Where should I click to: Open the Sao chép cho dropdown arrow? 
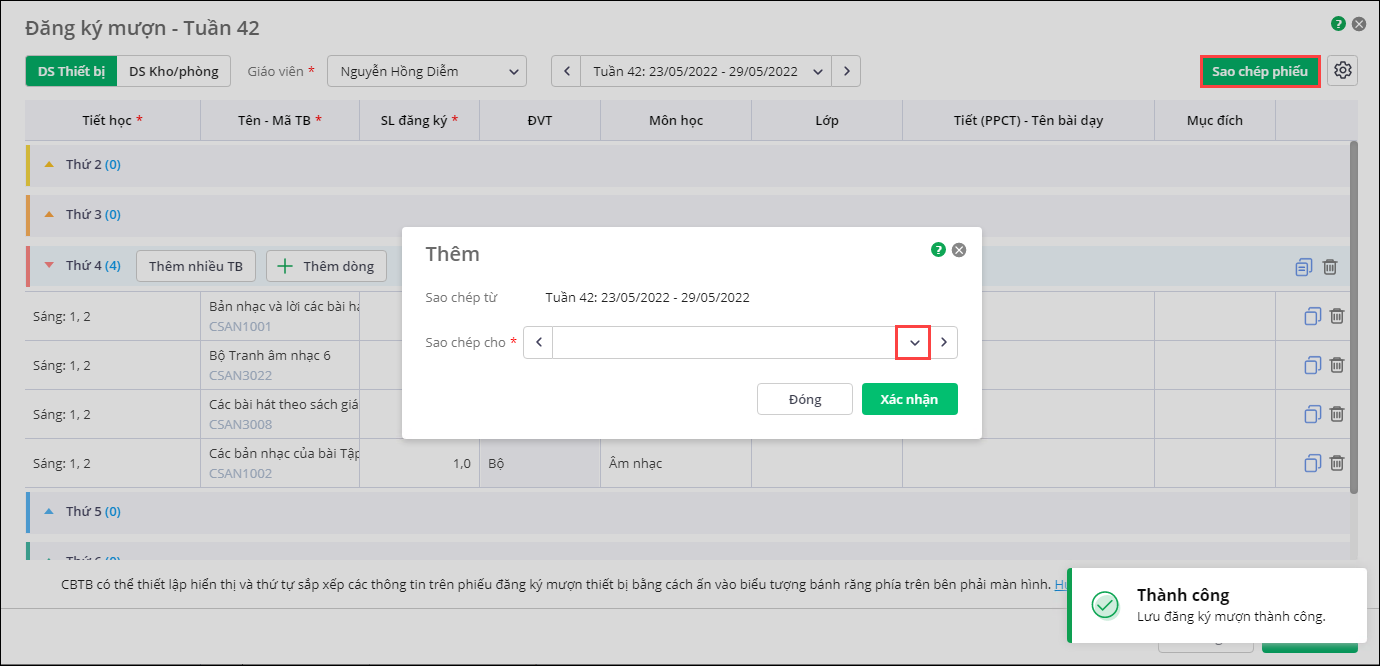click(x=913, y=342)
